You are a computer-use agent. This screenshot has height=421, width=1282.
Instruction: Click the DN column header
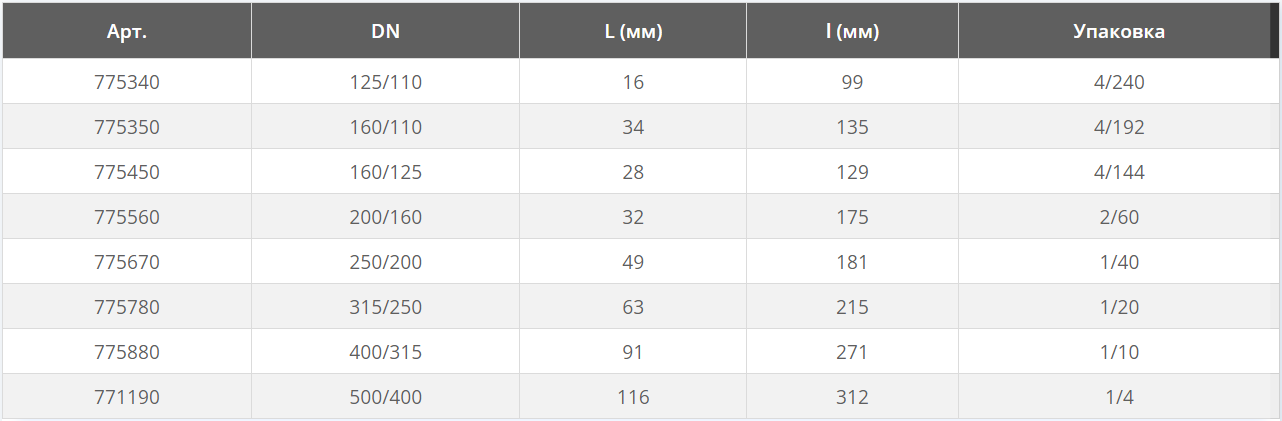pos(385,31)
